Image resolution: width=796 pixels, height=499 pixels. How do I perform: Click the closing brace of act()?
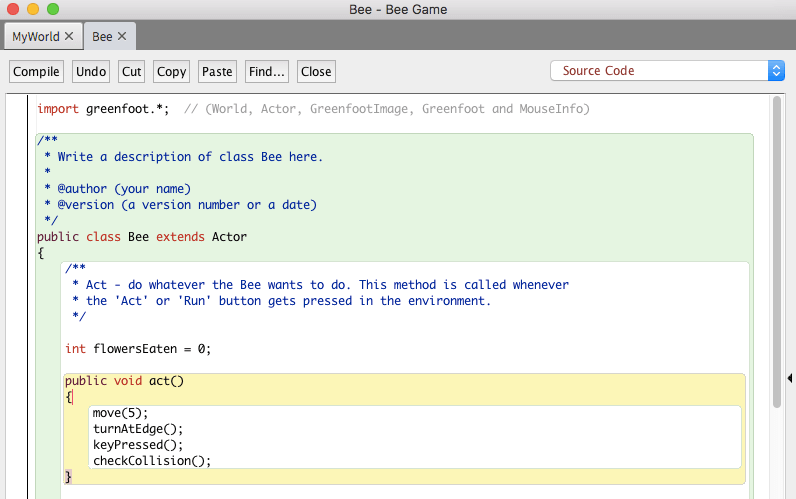[69, 477]
